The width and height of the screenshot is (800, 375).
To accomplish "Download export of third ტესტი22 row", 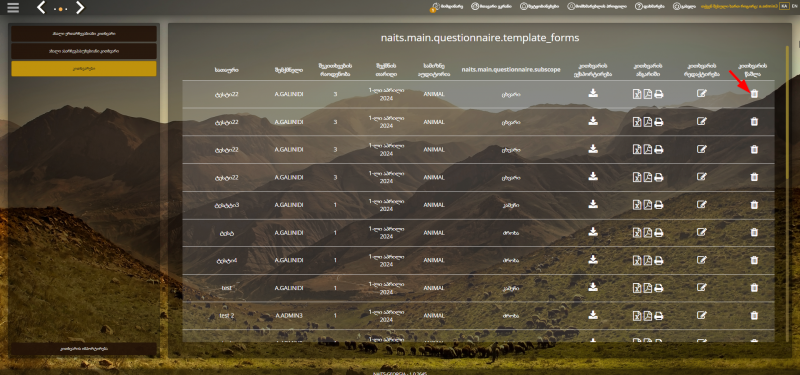I will point(593,148).
